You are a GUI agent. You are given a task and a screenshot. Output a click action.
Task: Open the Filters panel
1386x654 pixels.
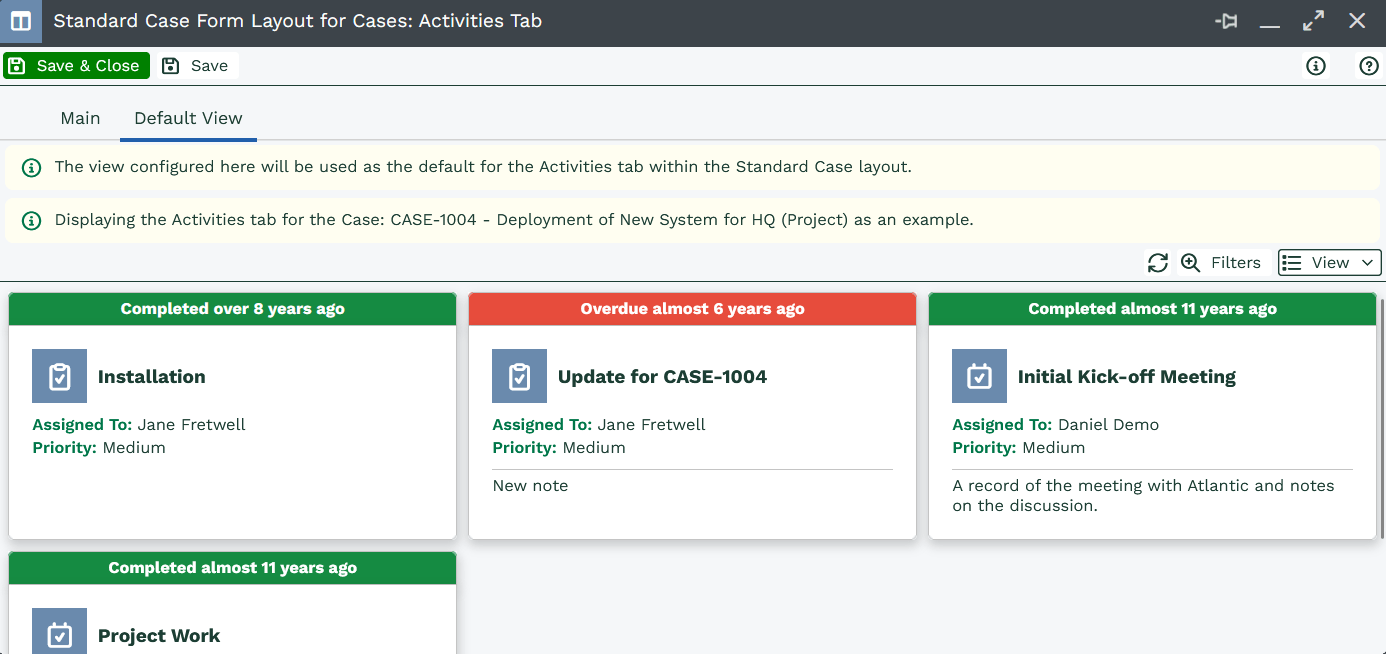(1222, 263)
